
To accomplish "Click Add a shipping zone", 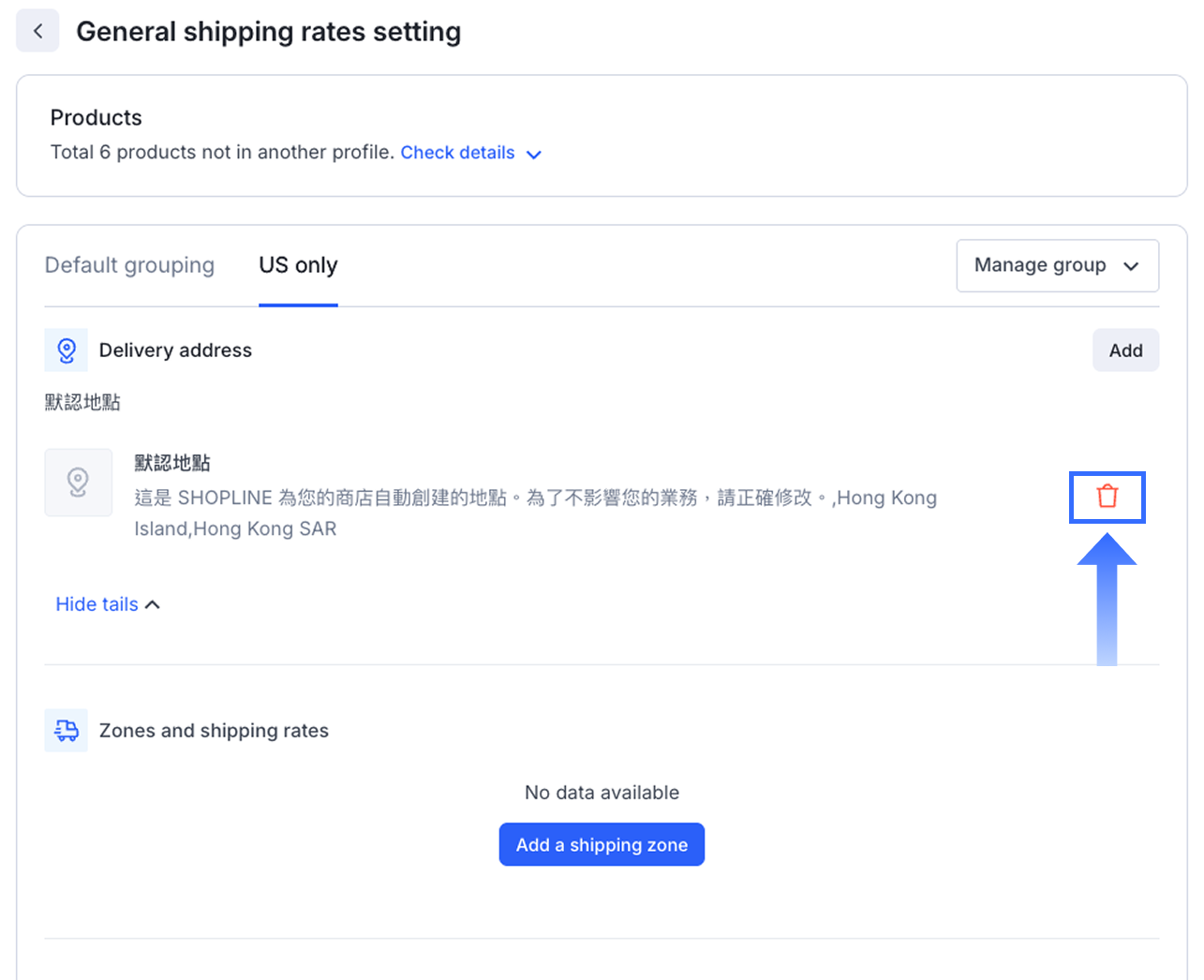I will tap(602, 845).
